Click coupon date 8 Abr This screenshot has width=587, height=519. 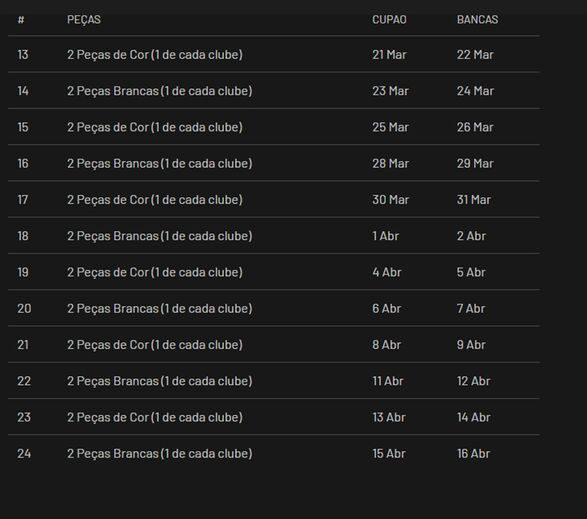(x=386, y=345)
